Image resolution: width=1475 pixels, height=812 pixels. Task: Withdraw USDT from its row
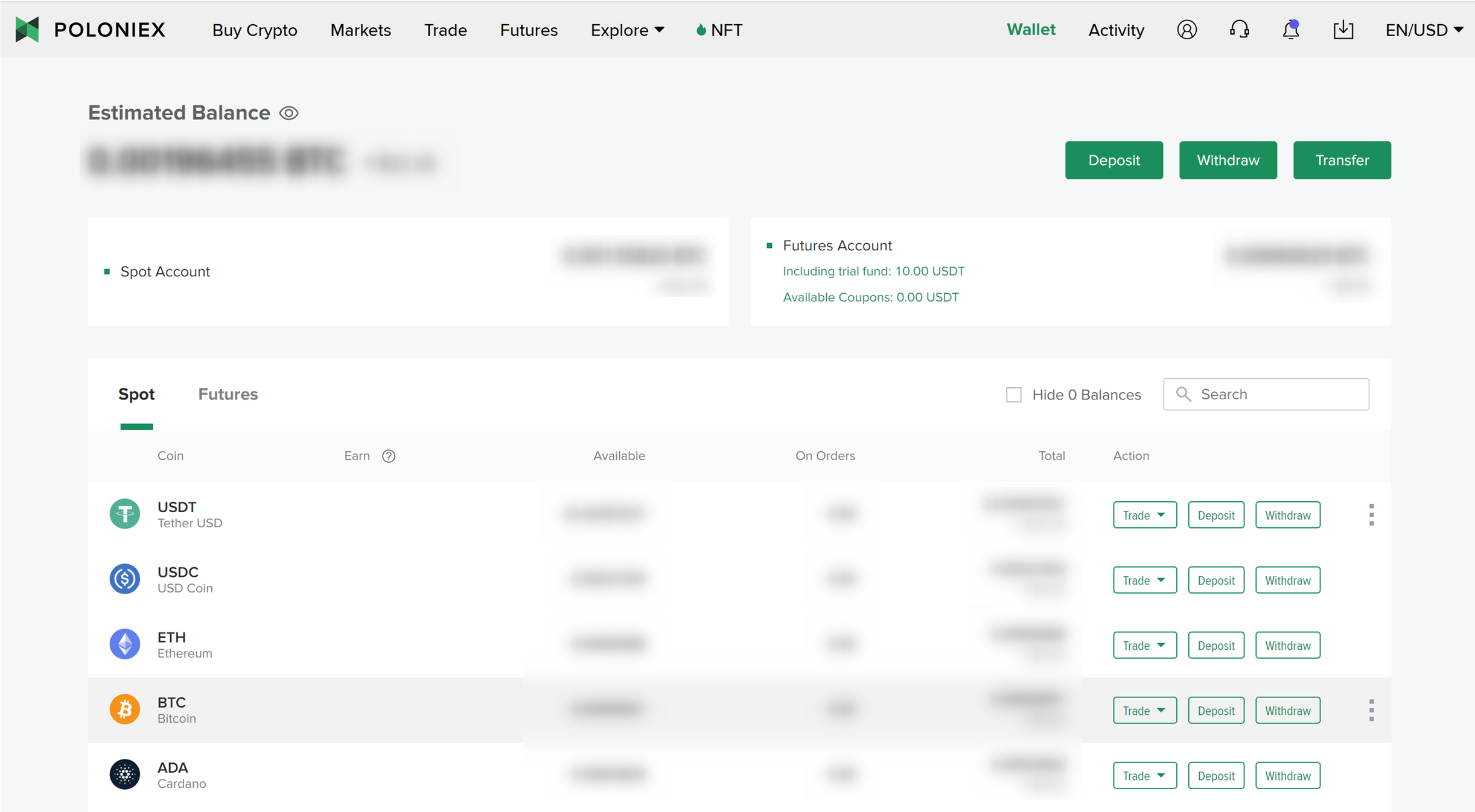point(1288,515)
